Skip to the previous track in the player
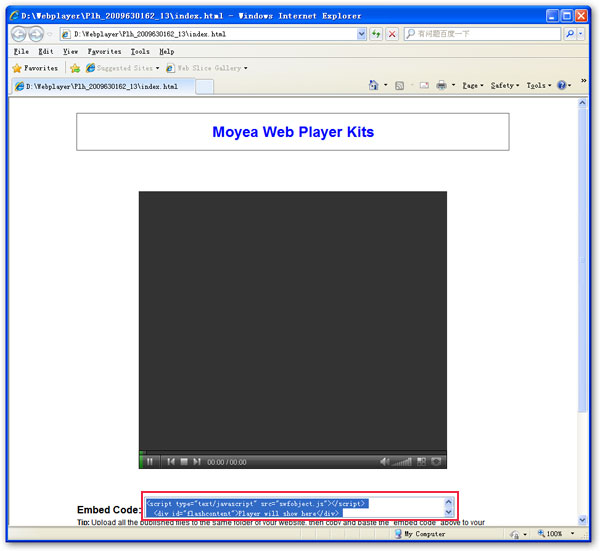 click(x=171, y=461)
